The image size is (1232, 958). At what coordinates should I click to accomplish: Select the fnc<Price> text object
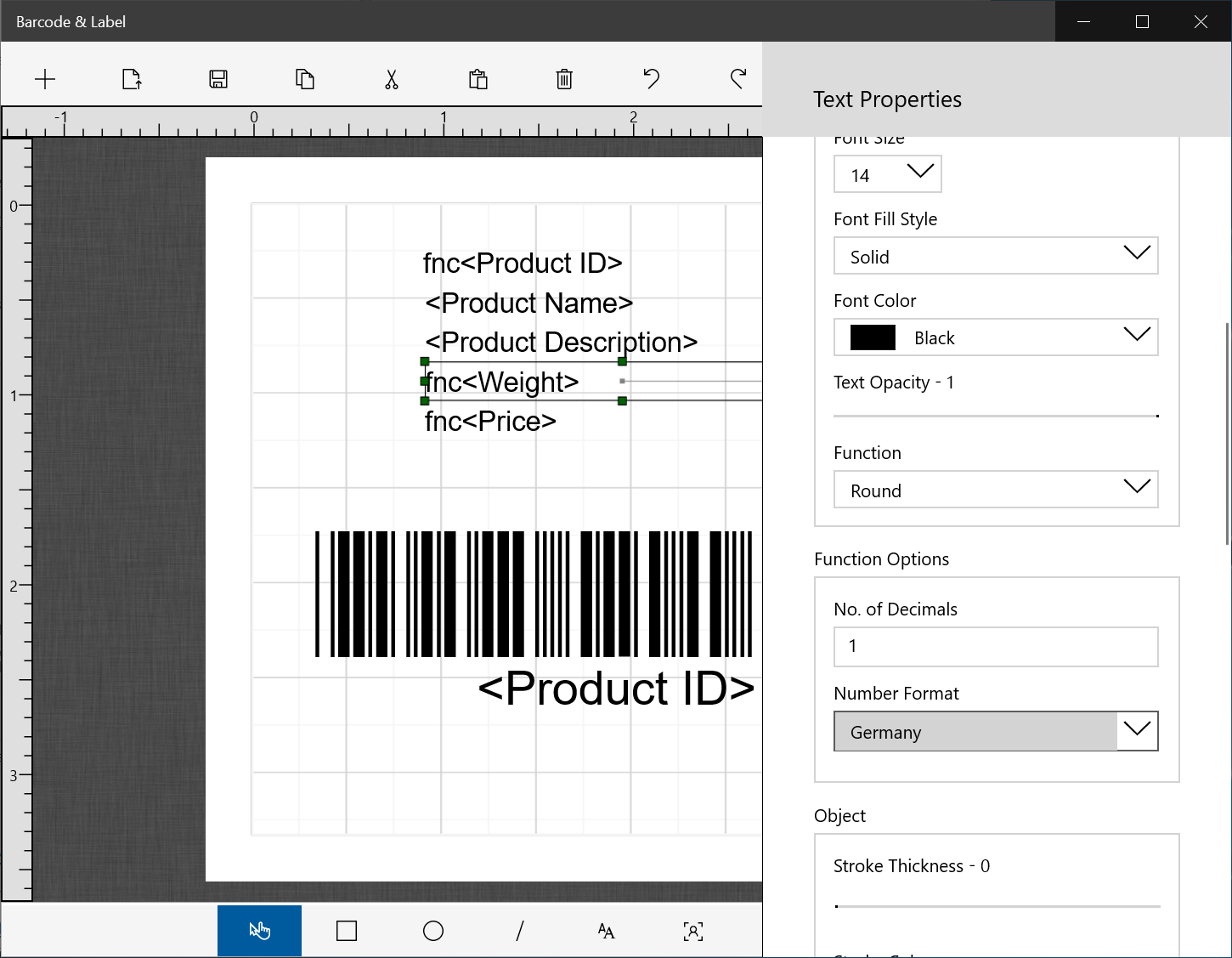tap(490, 421)
